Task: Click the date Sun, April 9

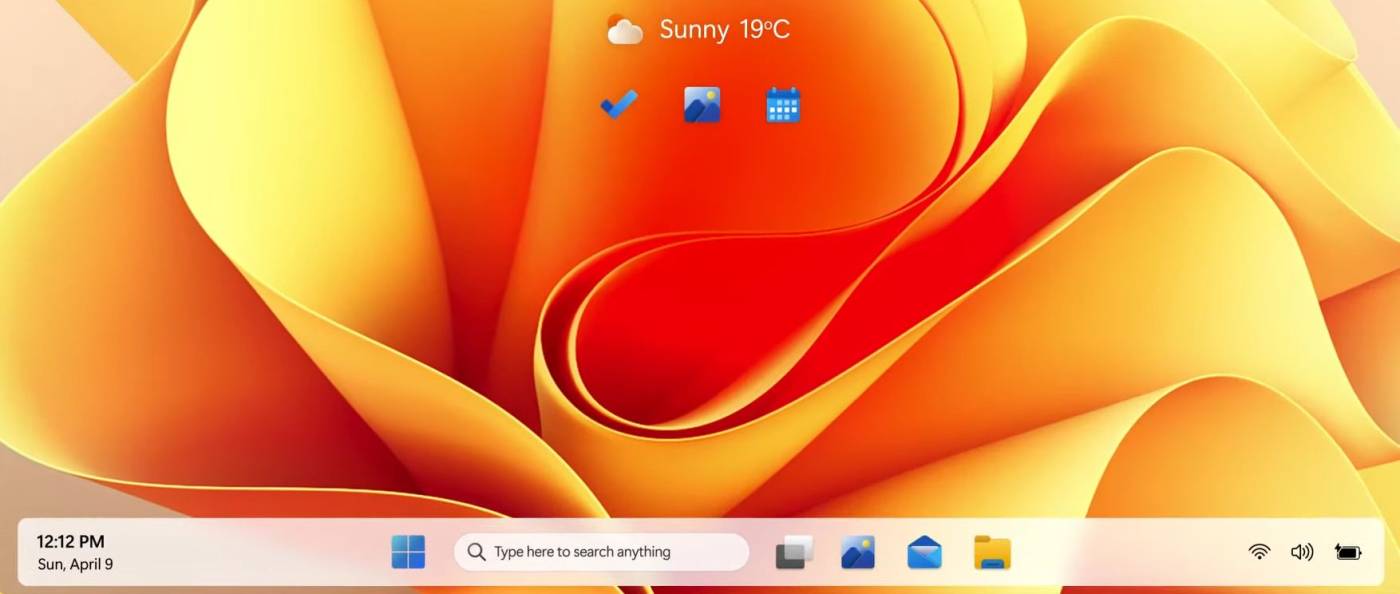Action: point(75,564)
